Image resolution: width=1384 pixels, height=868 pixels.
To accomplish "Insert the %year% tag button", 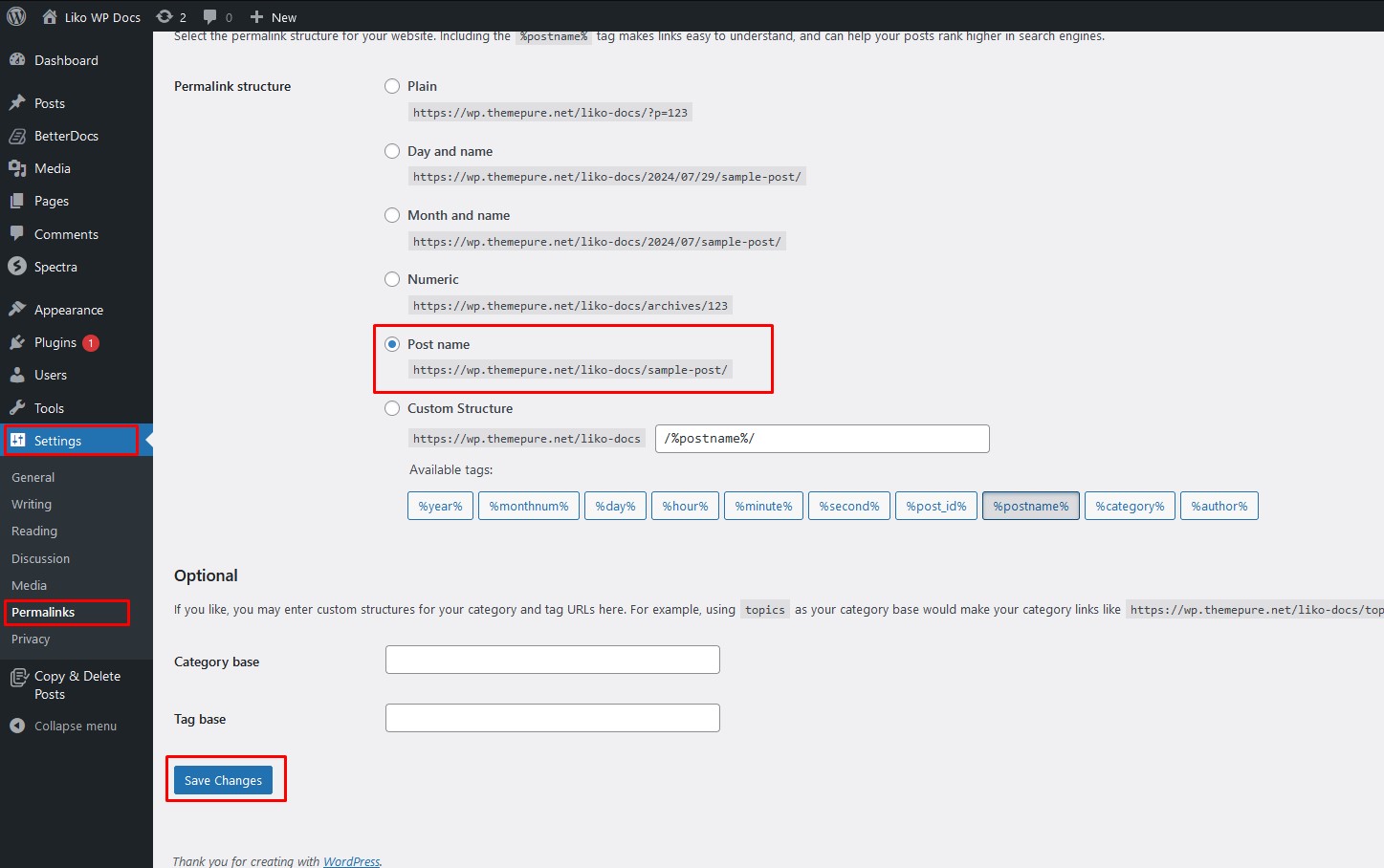I will coord(440,506).
